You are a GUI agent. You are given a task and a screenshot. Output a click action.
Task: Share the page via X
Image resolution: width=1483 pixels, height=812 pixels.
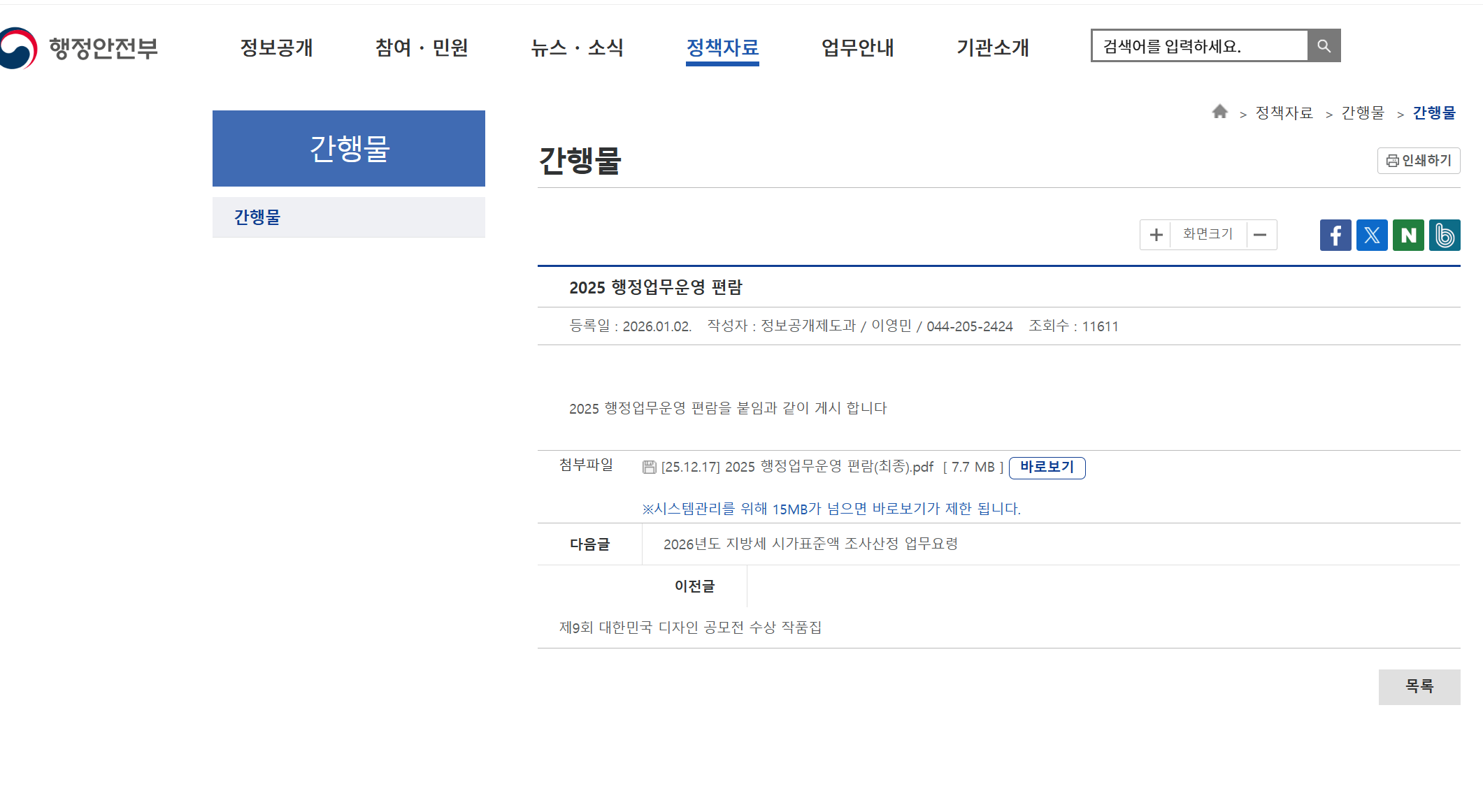click(x=1372, y=235)
